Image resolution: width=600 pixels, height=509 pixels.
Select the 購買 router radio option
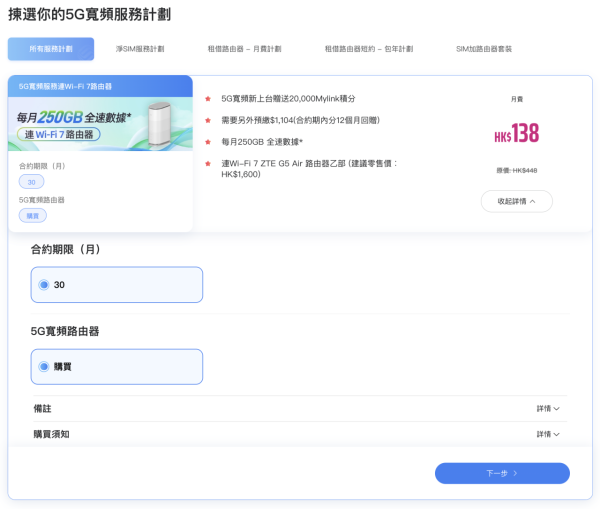tap(117, 367)
